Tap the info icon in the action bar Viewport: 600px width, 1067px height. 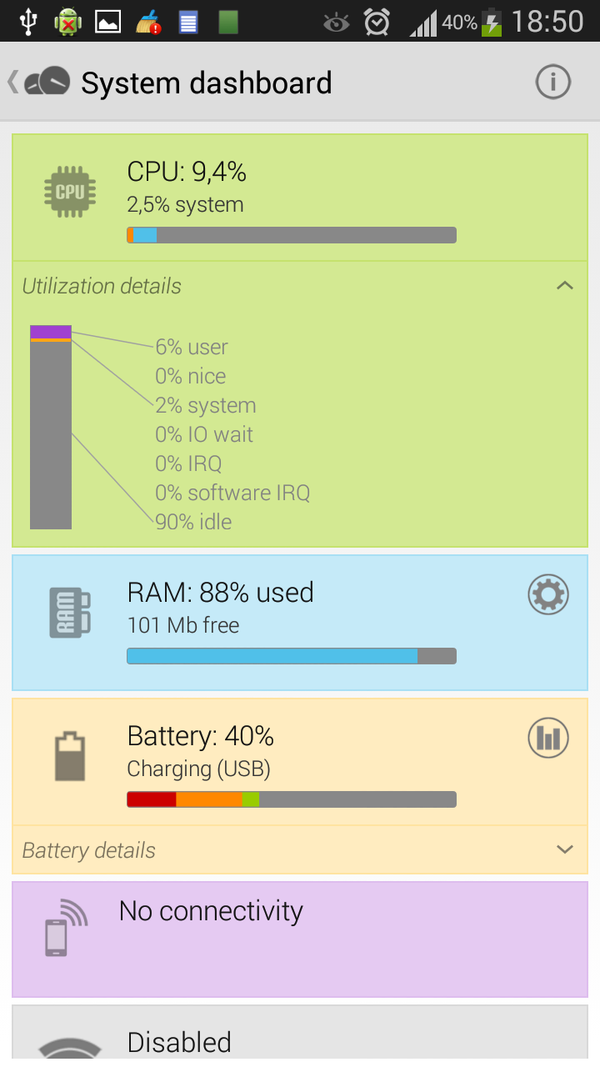click(x=553, y=82)
